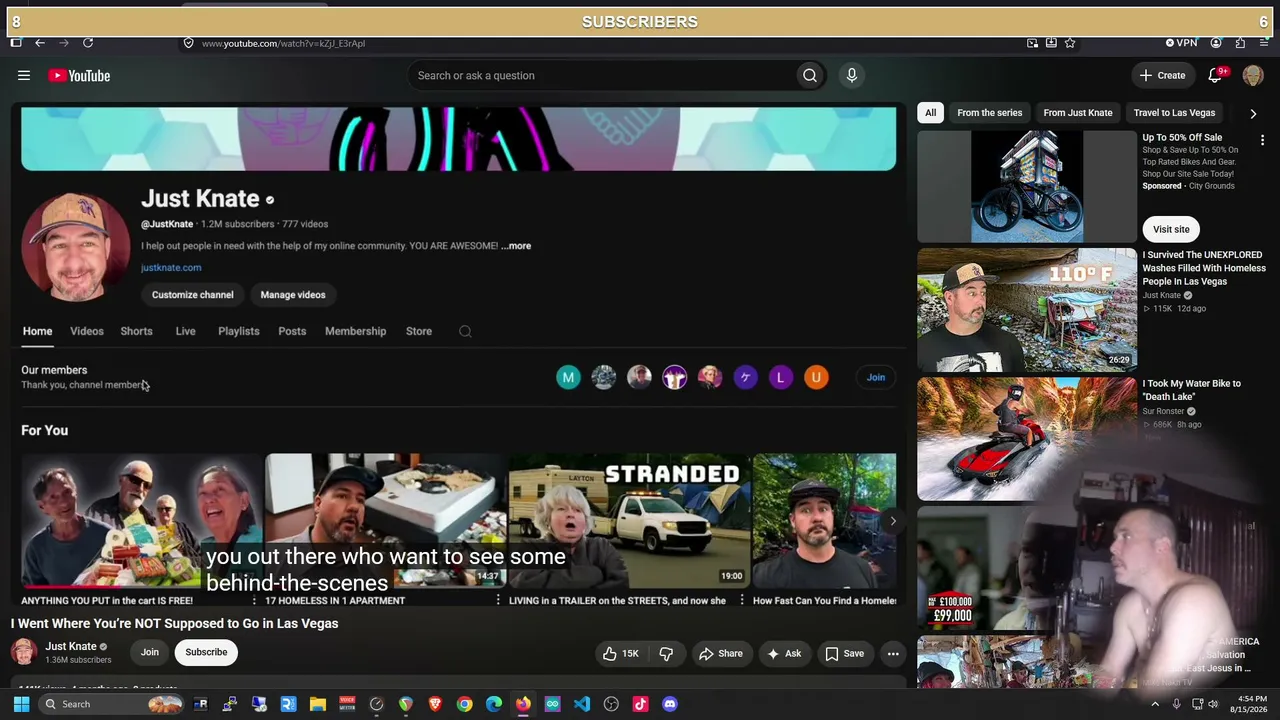The height and width of the screenshot is (720, 1280).
Task: Go to the YouTube home logo
Action: [x=79, y=76]
